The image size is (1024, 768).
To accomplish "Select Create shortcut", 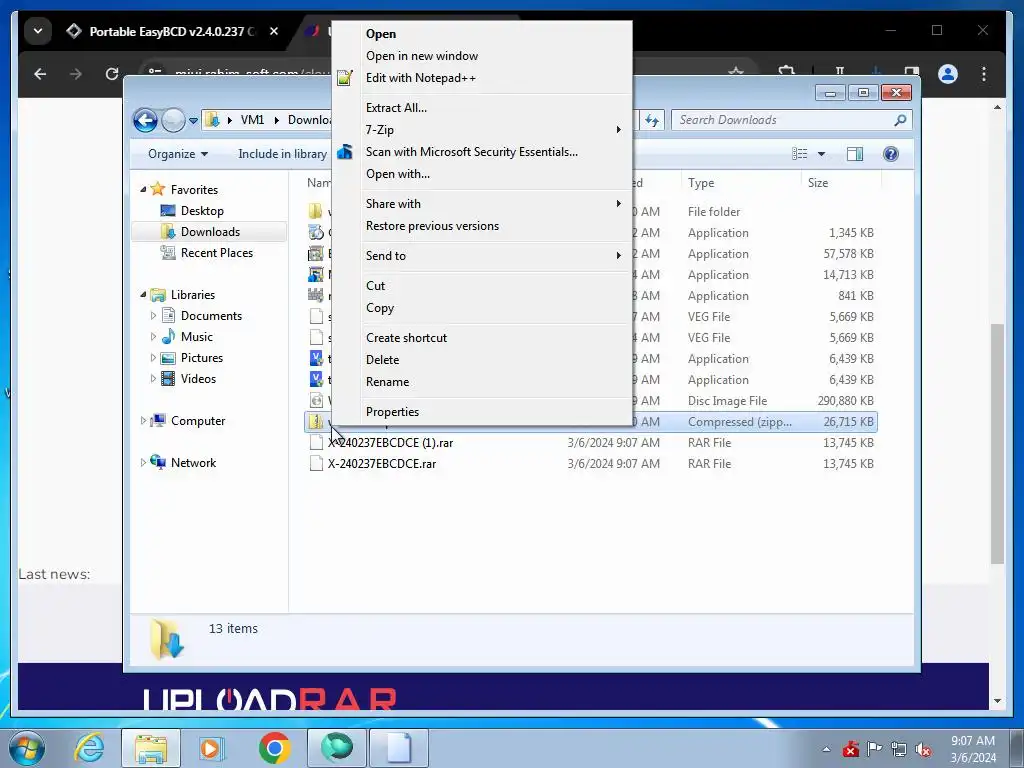I will pyautogui.click(x=406, y=338).
